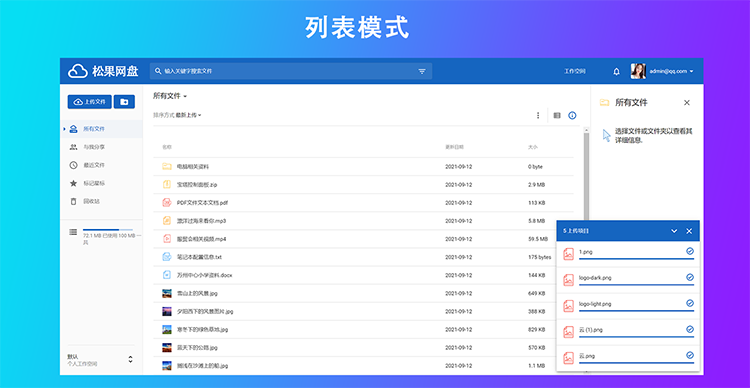
Task: Click the image icon beside logo-light.png
Action: tap(568, 306)
